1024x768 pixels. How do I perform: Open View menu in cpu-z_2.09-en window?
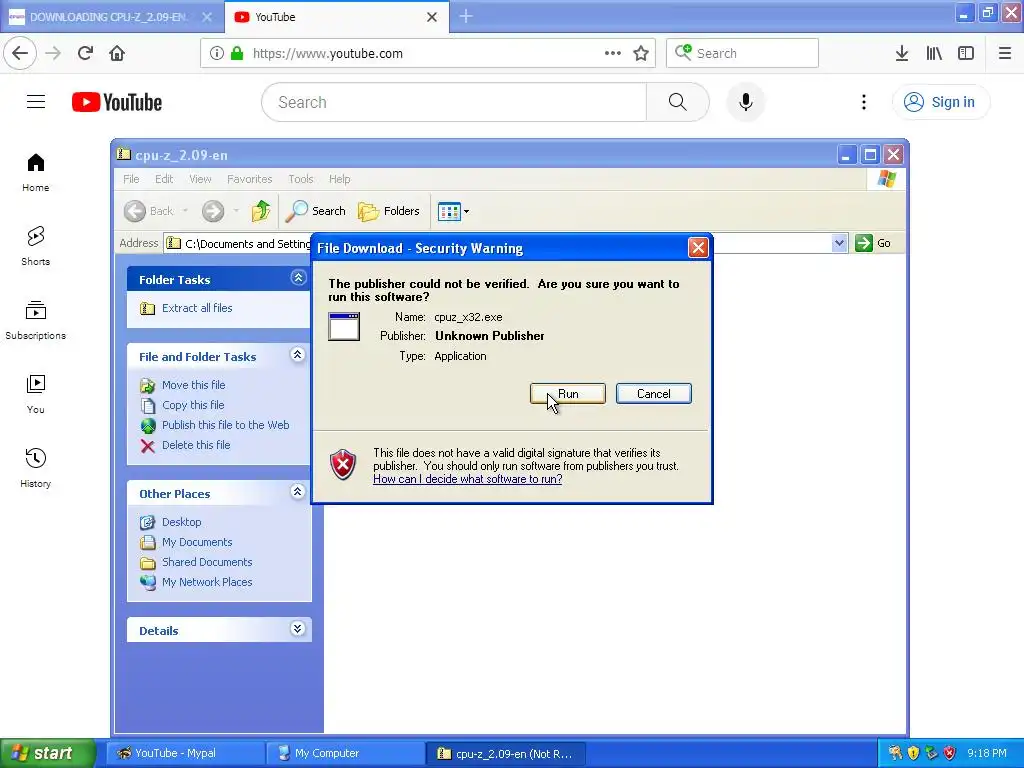200,179
